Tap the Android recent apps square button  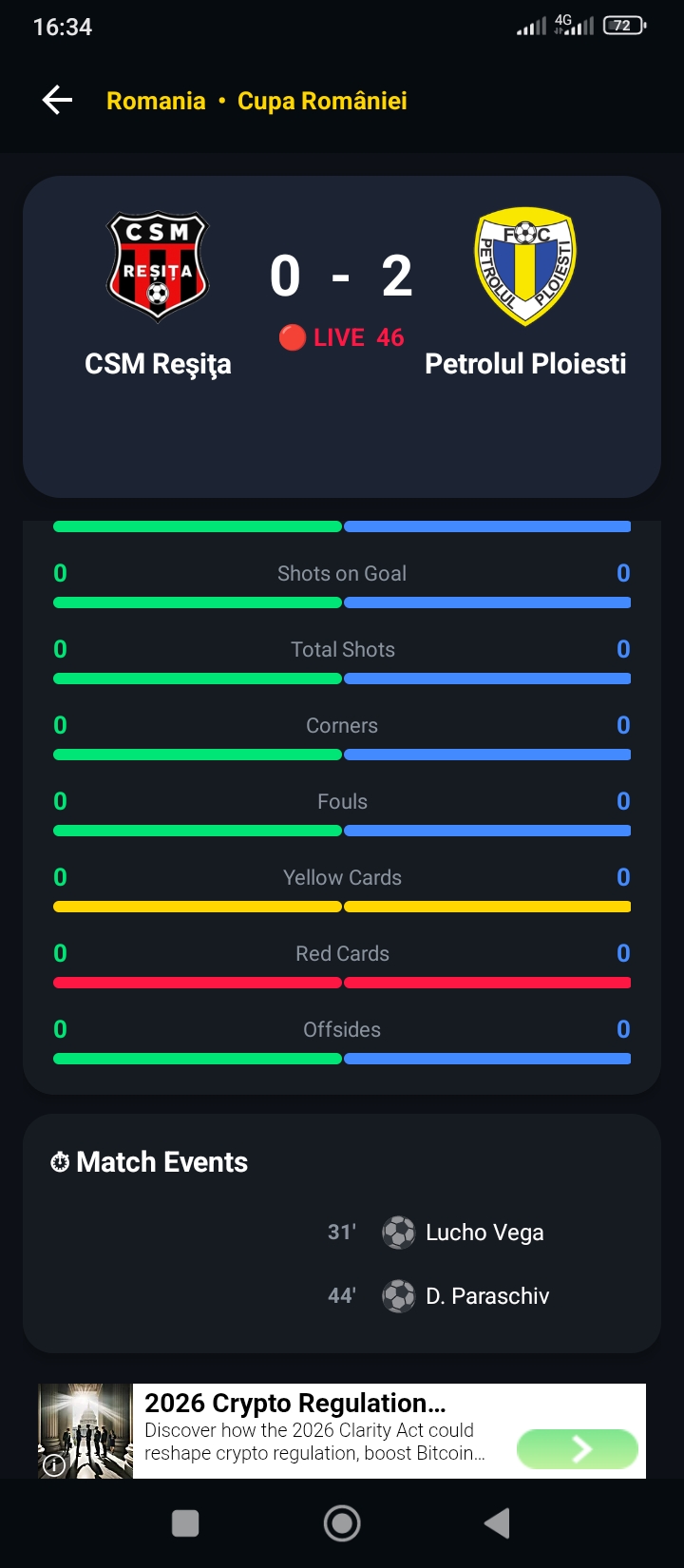185,1523
